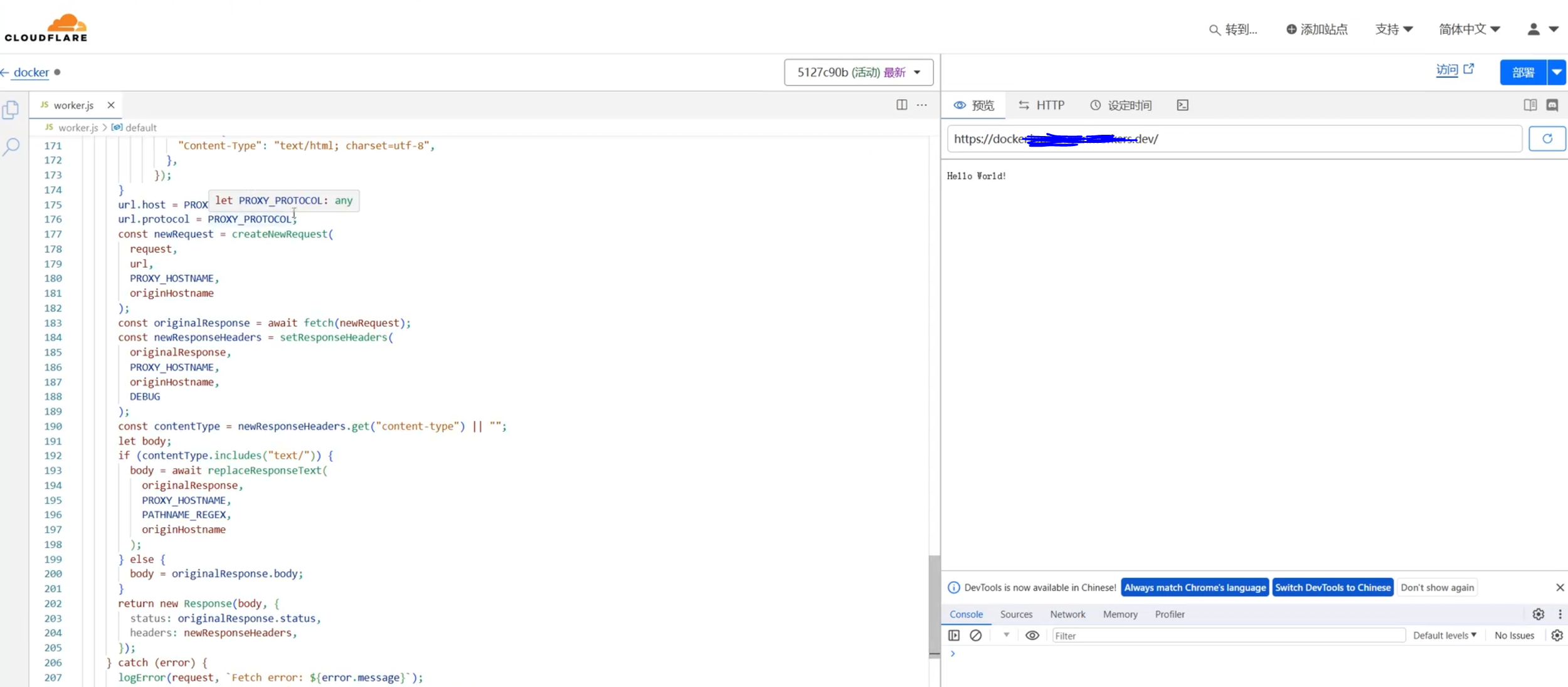Switch to the 设定时间 schedule tab
The width and height of the screenshot is (1568, 687).
point(1121,105)
